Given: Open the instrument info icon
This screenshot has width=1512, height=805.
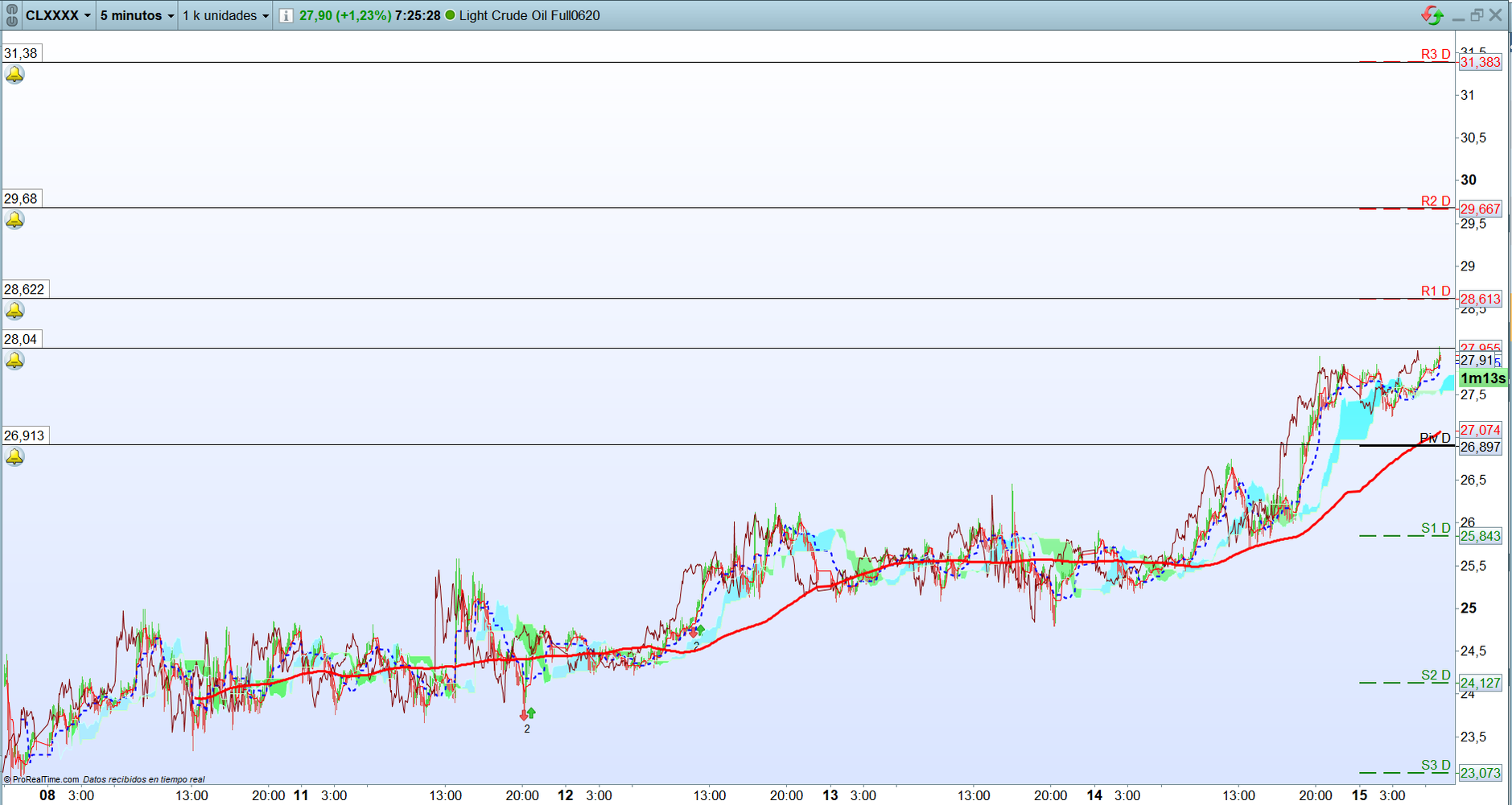Looking at the screenshot, I should coord(286,15).
